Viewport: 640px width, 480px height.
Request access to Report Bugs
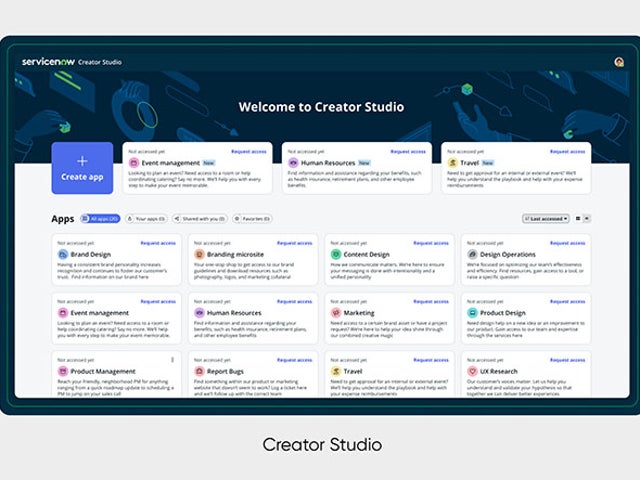pyautogui.click(x=294, y=360)
